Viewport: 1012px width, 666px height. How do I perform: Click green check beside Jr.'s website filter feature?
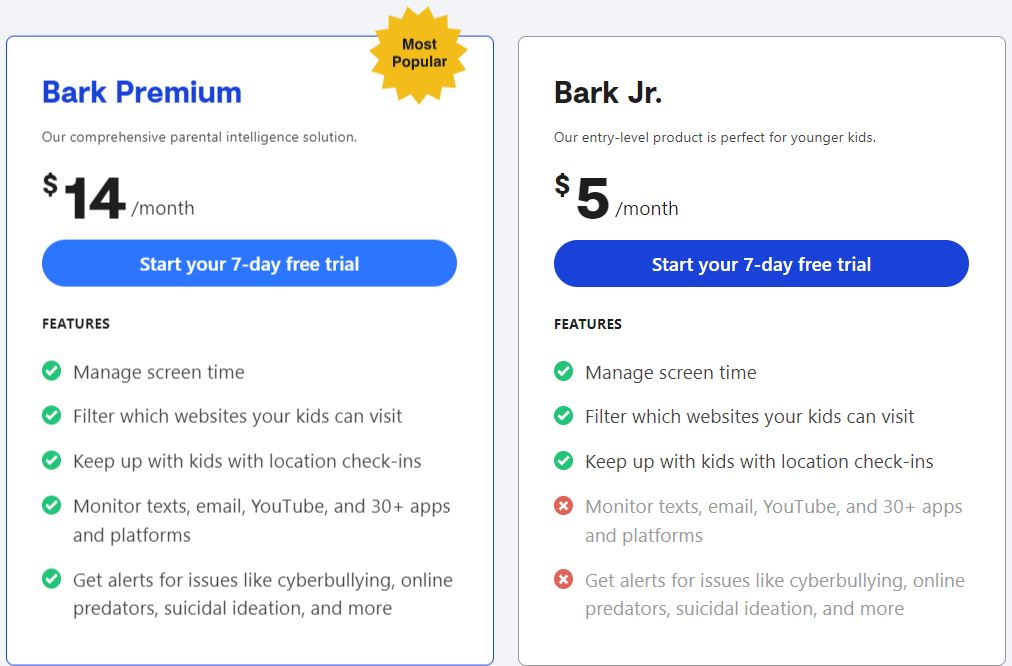click(x=564, y=416)
